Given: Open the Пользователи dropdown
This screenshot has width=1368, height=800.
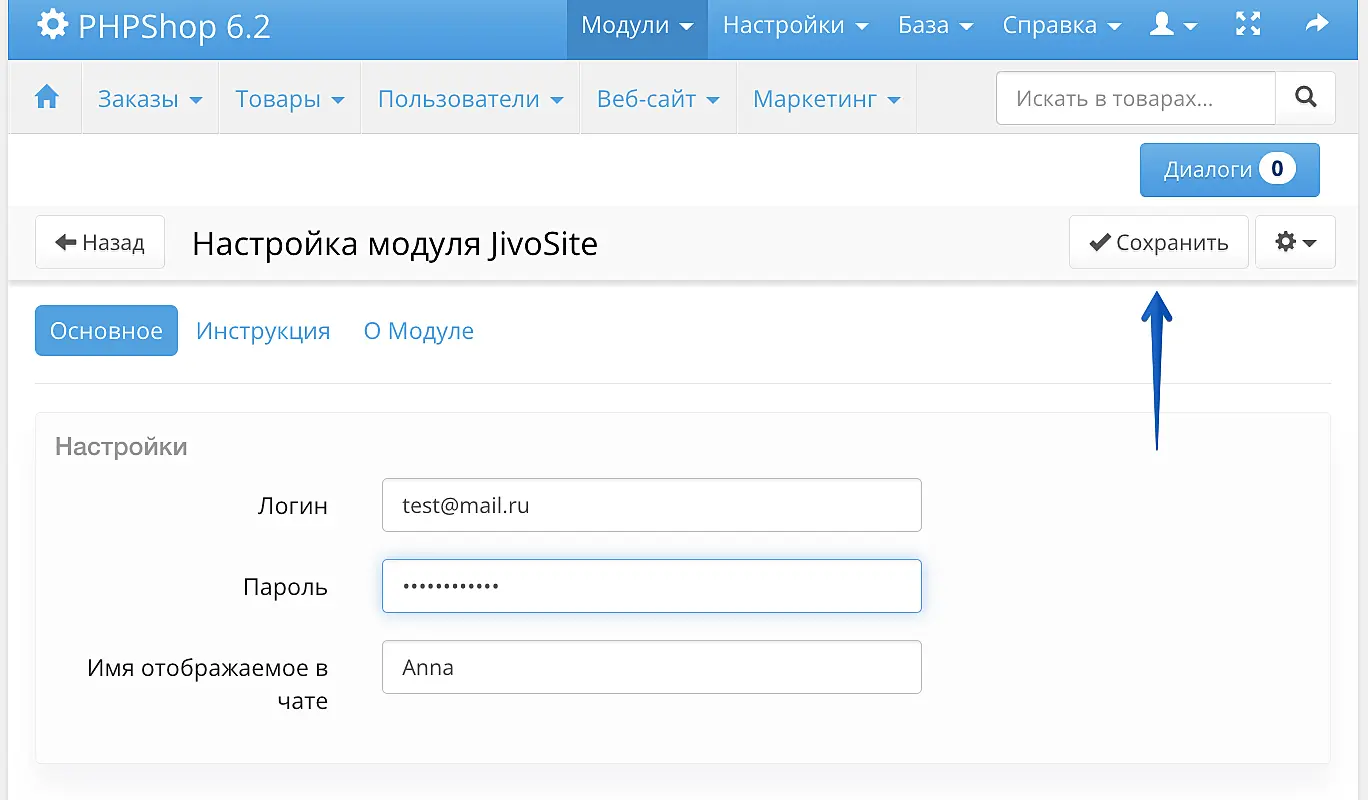Looking at the screenshot, I should (x=470, y=99).
